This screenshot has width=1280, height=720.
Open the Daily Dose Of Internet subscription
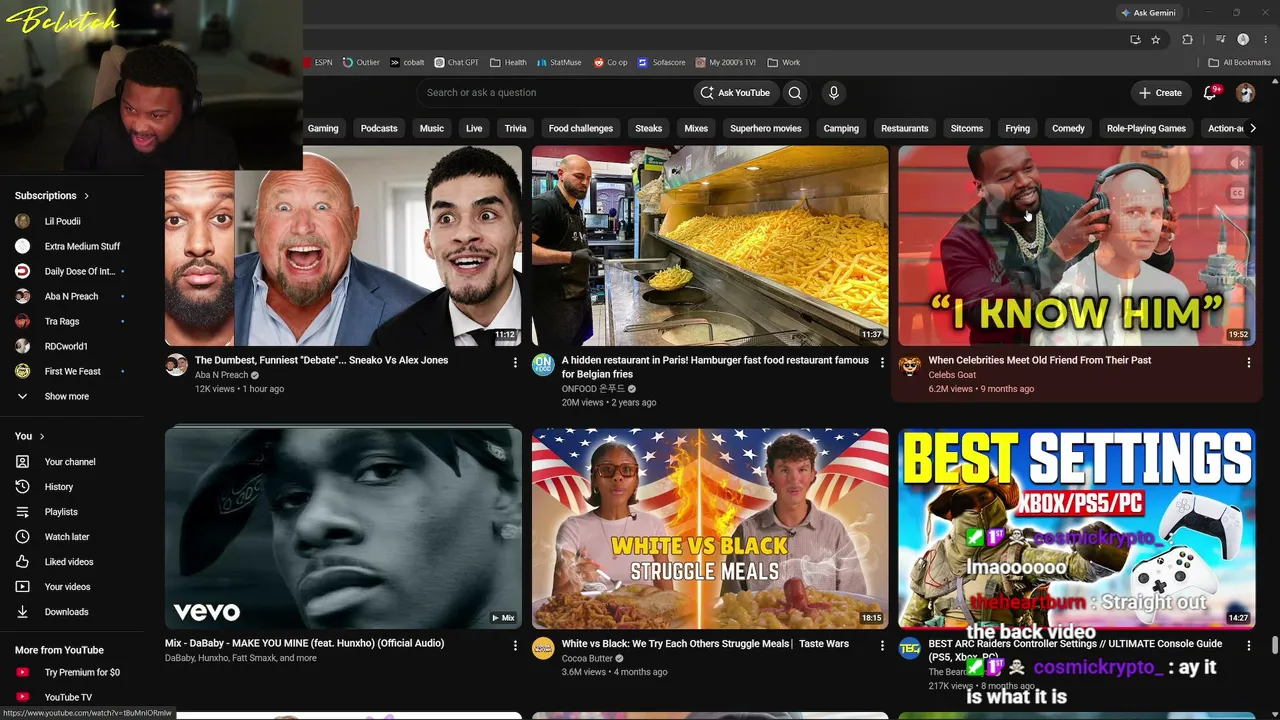[72, 271]
